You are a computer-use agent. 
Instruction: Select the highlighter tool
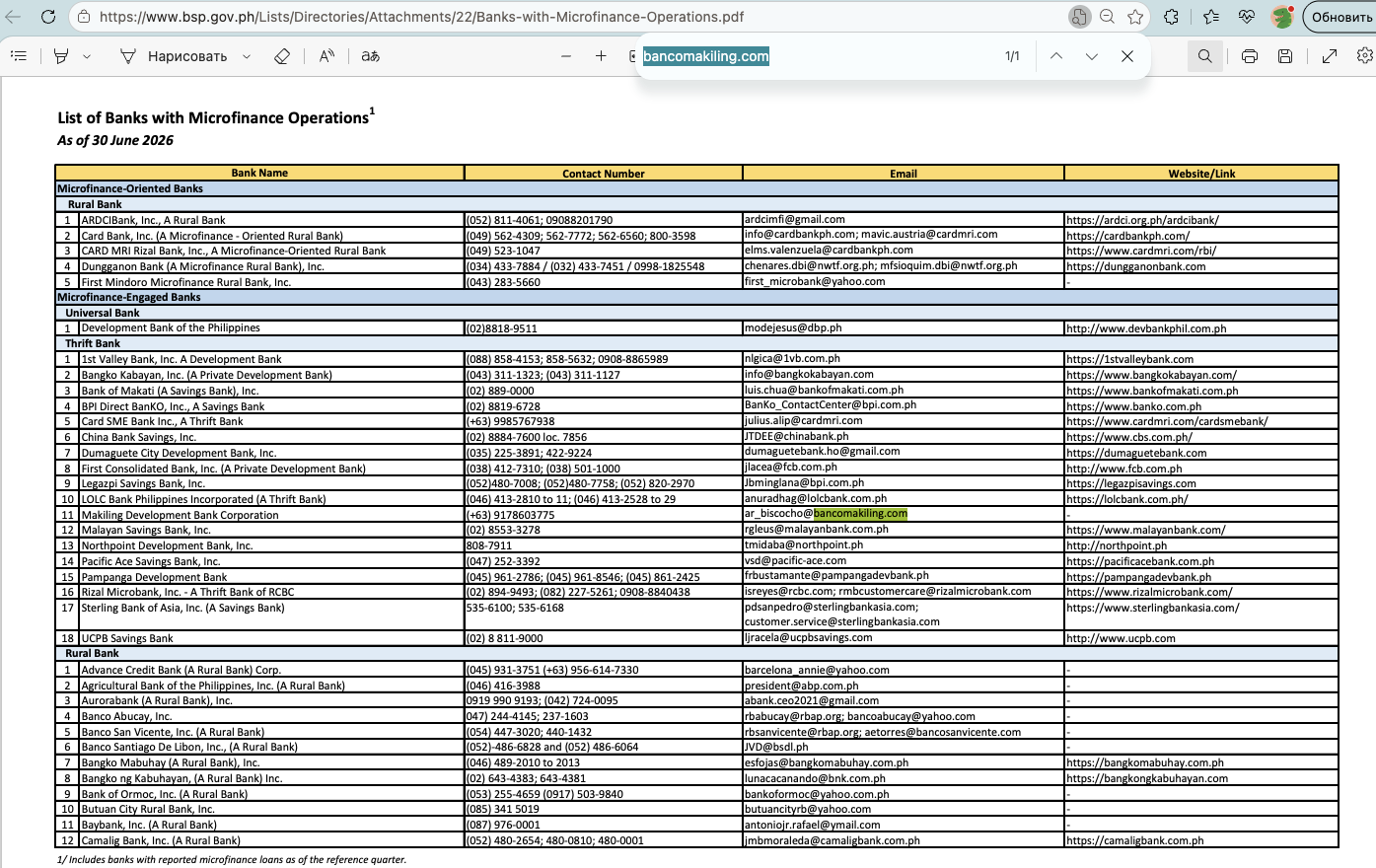[61, 56]
